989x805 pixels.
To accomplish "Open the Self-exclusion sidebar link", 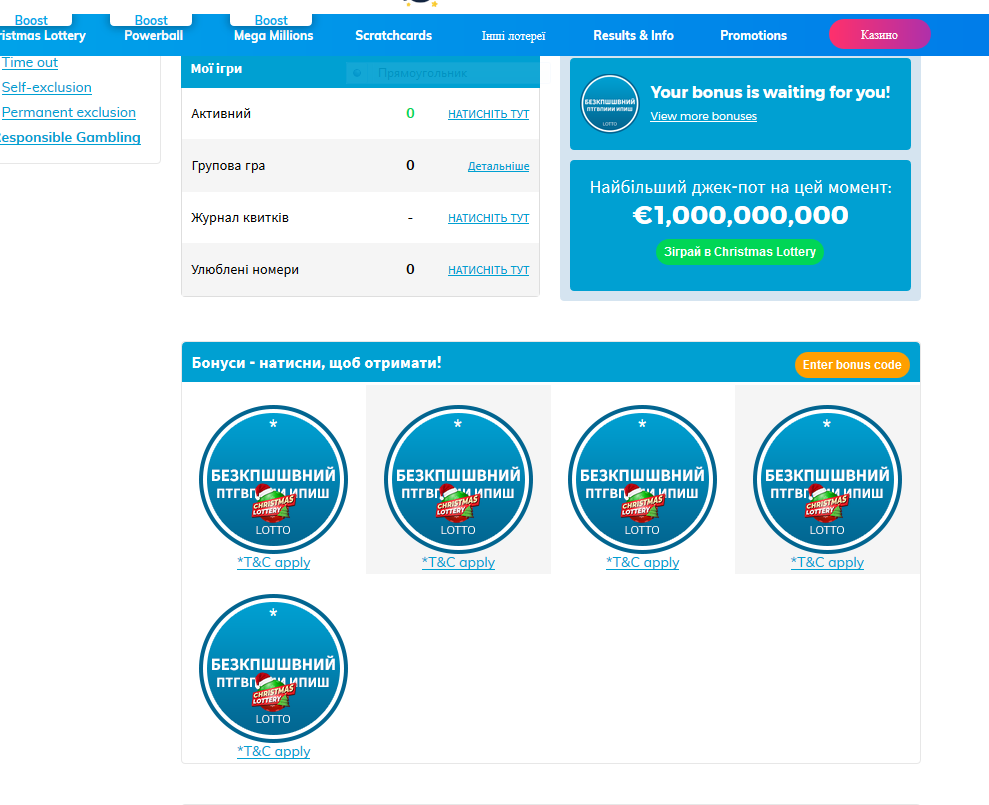I will click(x=47, y=87).
